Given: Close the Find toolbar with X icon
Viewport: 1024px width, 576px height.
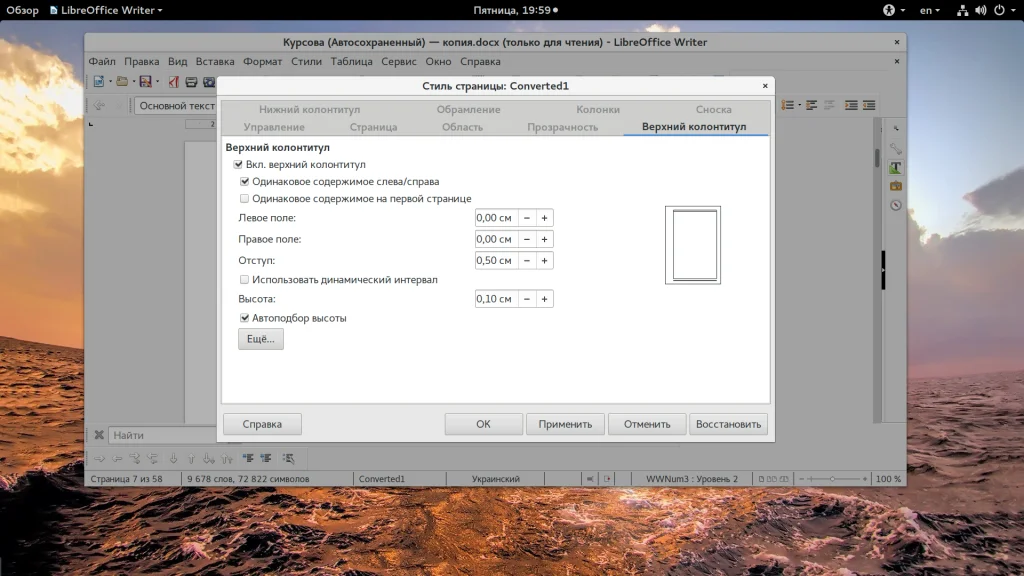Looking at the screenshot, I should (99, 435).
